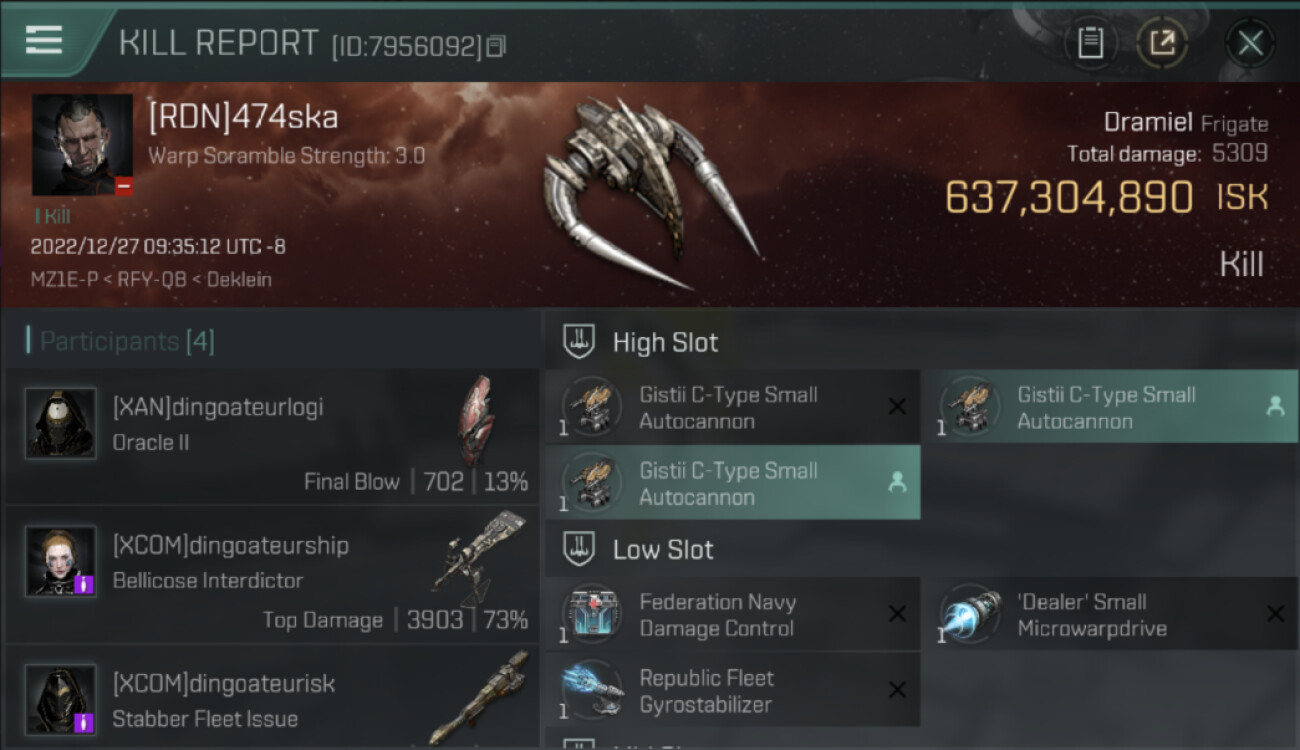Viewport: 1300px width, 750px height.
Task: Select the first Gistii C-Type Autocannon
Action: (732, 407)
